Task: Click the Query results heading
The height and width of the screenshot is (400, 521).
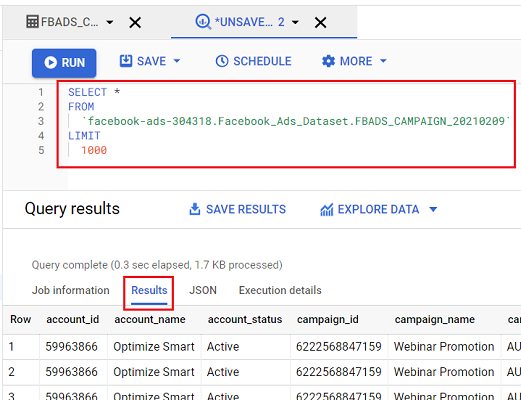Action: [x=72, y=209]
